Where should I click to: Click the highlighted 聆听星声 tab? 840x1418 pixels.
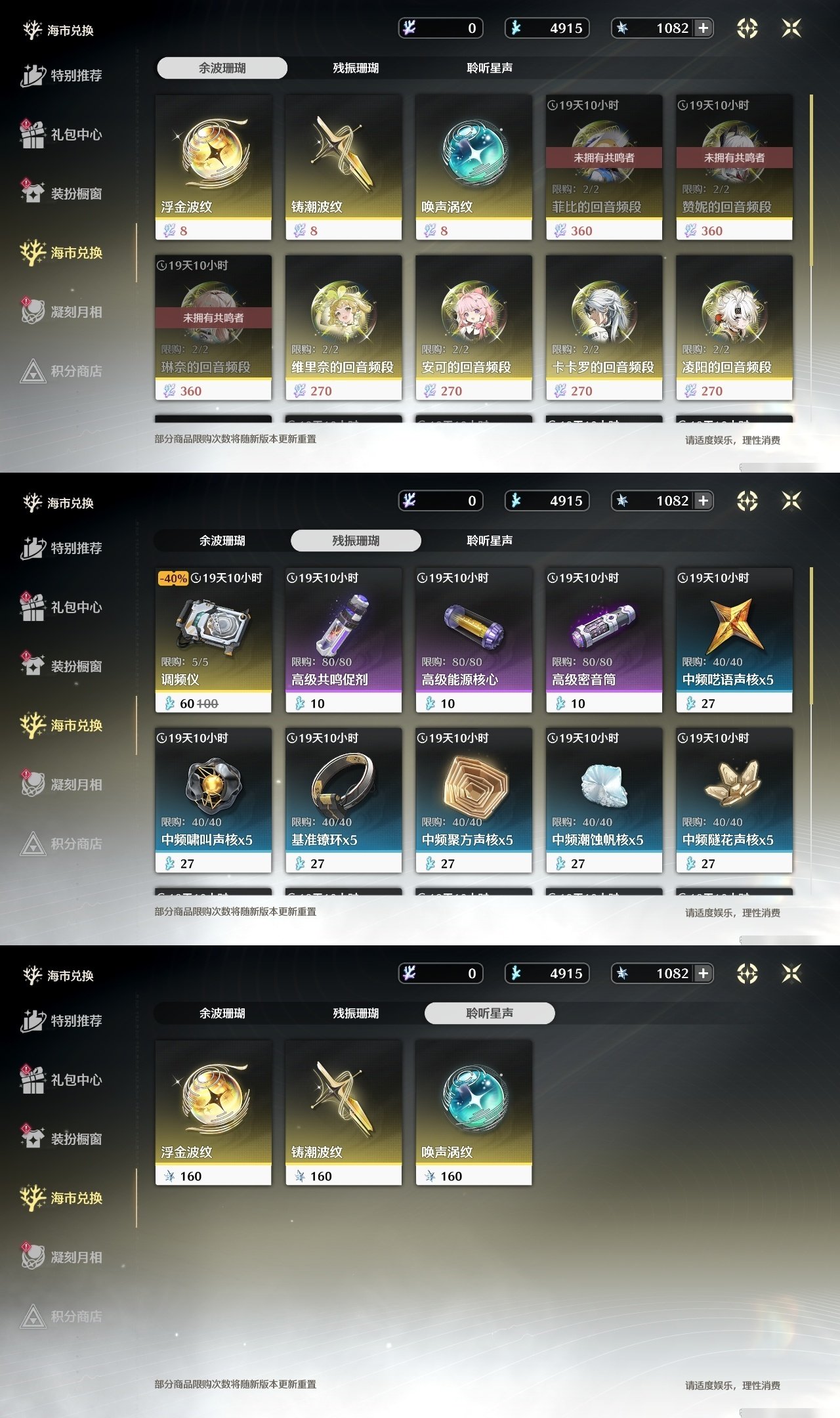tap(490, 1013)
